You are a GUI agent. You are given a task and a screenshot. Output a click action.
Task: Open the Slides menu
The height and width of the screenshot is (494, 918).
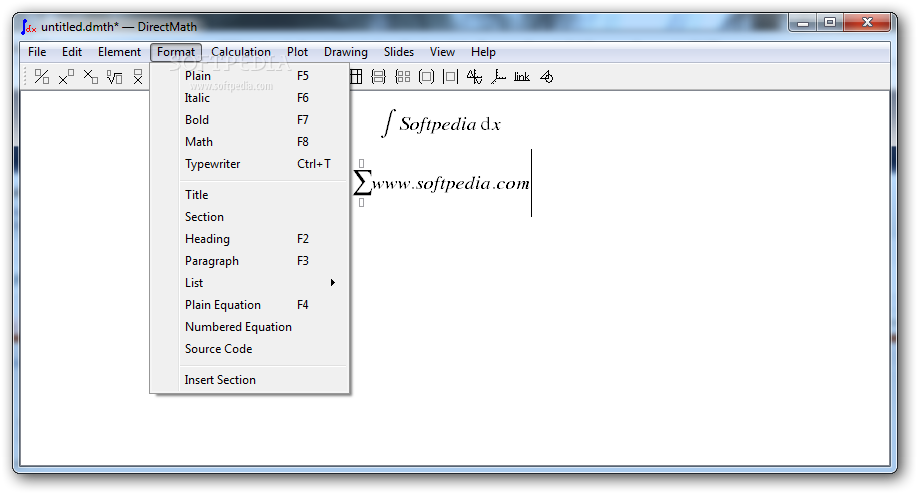click(399, 52)
